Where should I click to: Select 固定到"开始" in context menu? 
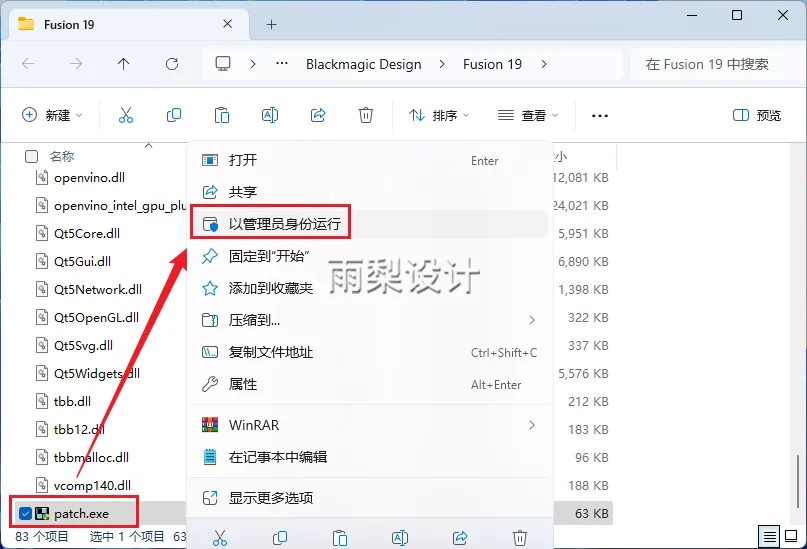(x=369, y=256)
